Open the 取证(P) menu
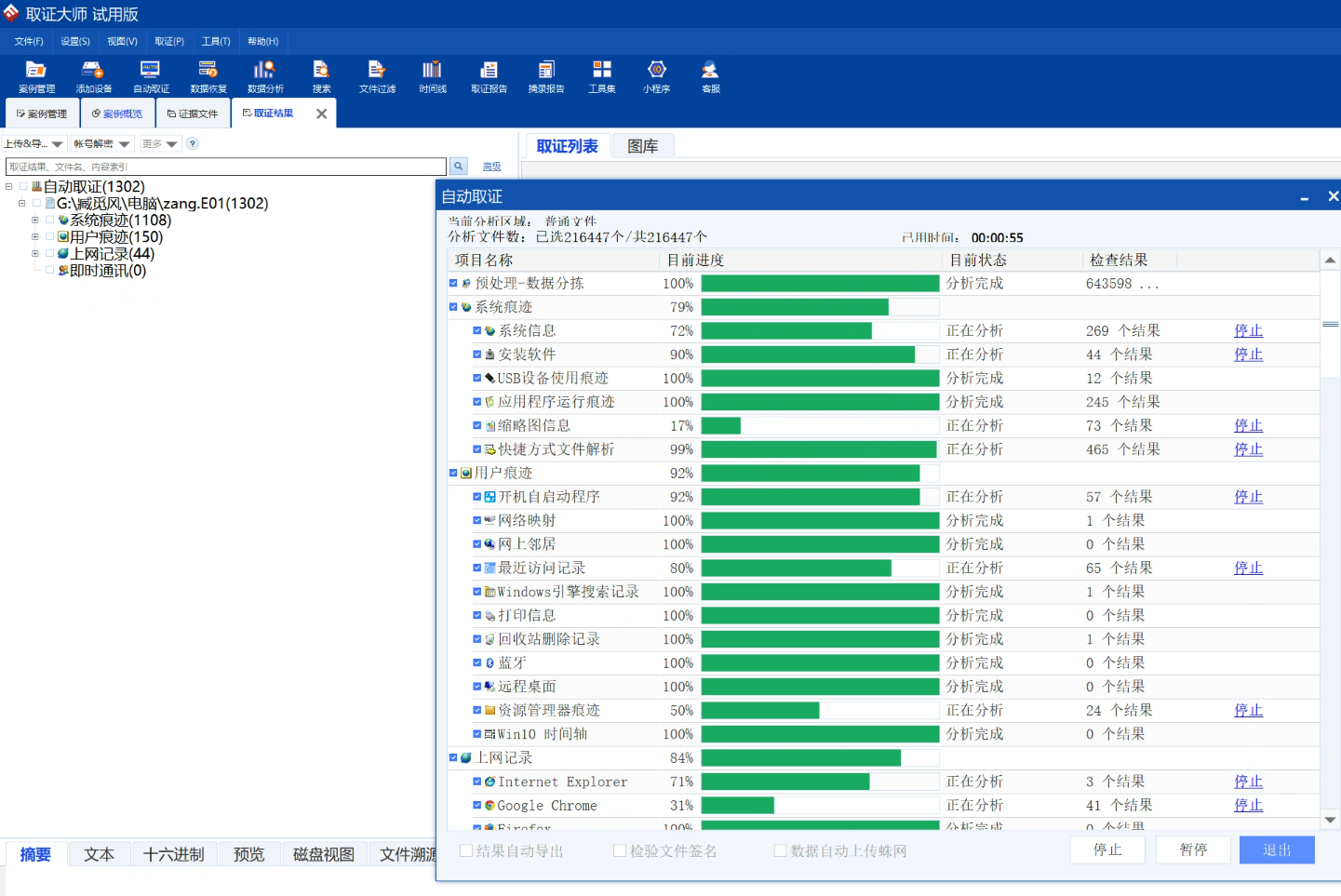The image size is (1341, 896). (169, 41)
